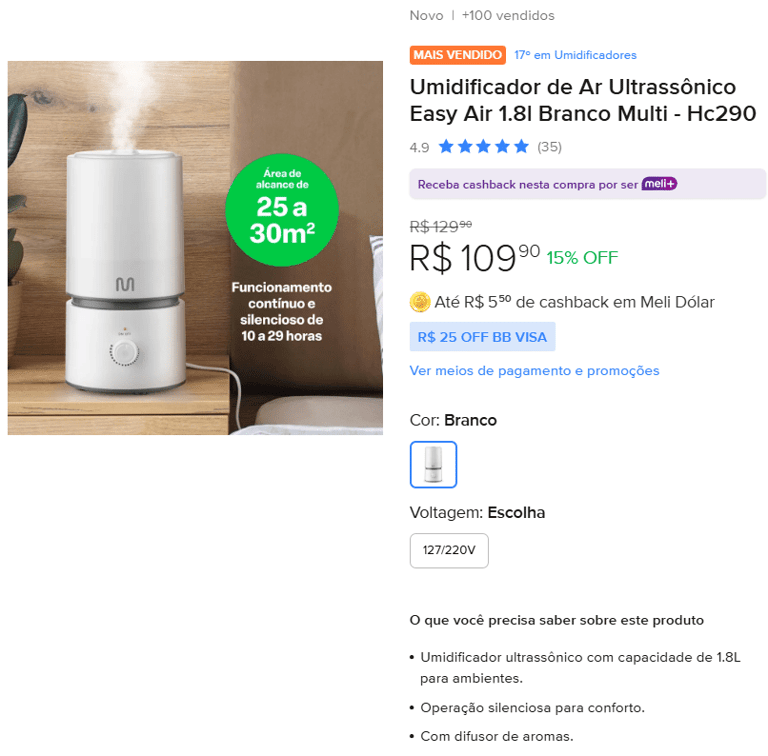Screen dimensions: 768x756
Task: Click the +100 vendidos text
Action: pos(508,16)
